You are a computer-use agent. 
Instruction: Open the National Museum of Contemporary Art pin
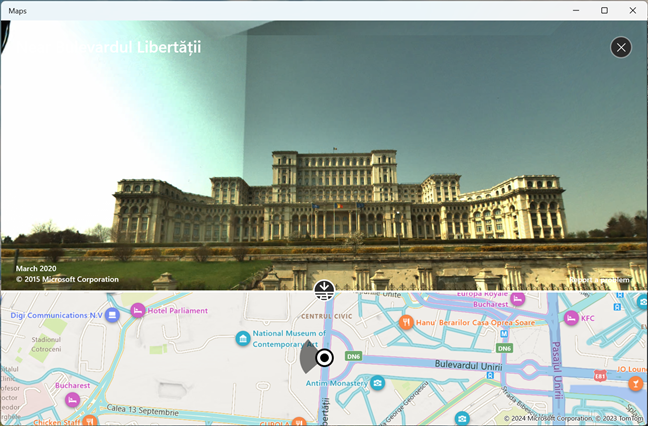(243, 339)
